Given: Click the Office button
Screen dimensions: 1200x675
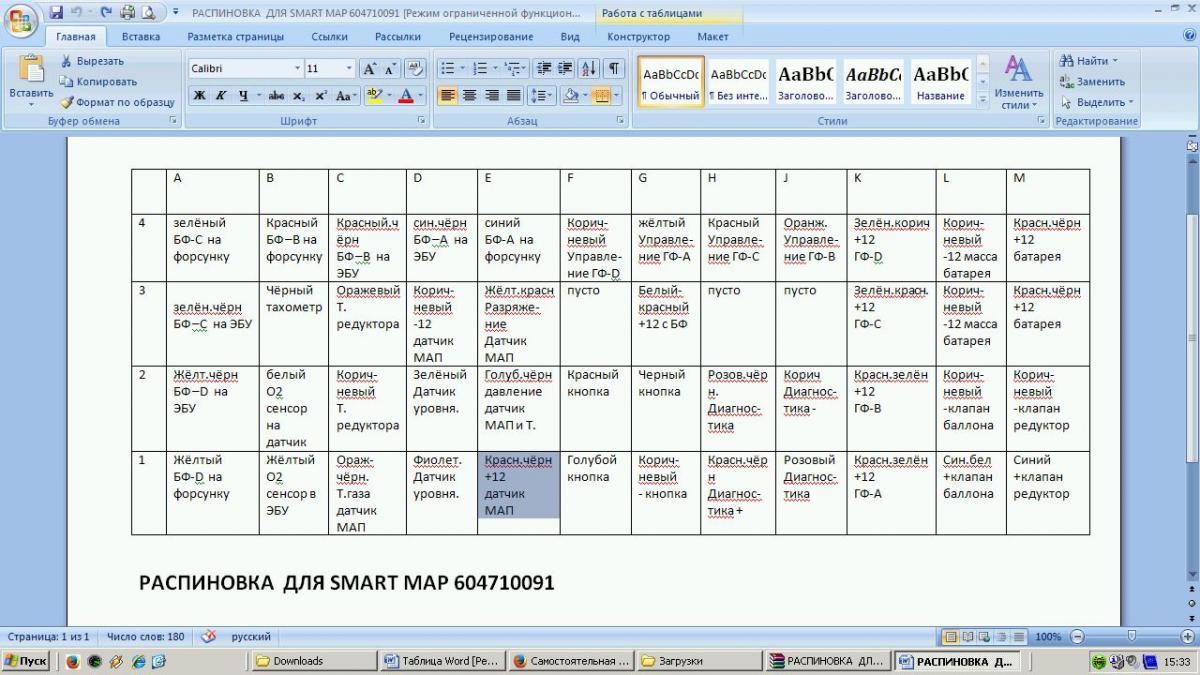Looking at the screenshot, I should pos(21,21).
